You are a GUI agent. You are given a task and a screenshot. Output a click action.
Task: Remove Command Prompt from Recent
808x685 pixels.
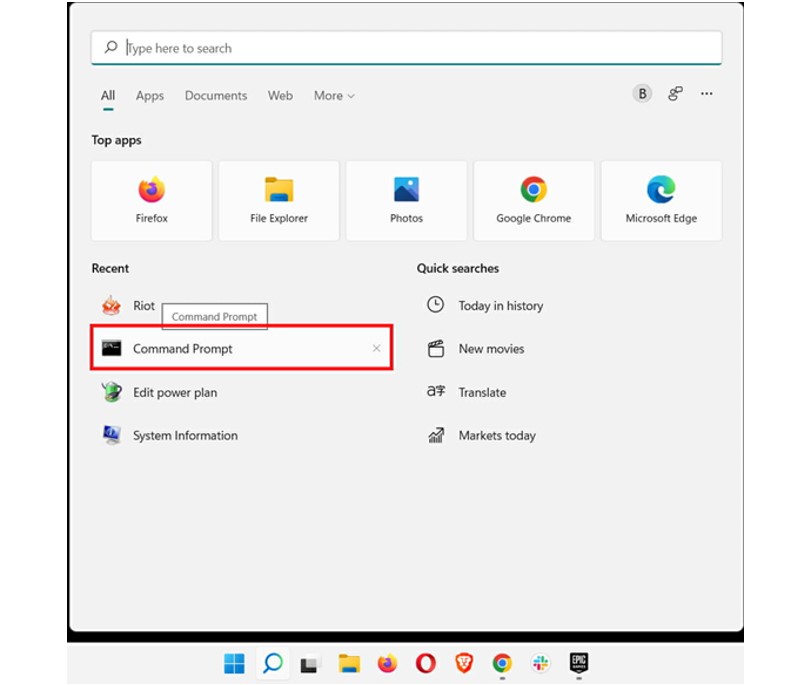(x=376, y=348)
